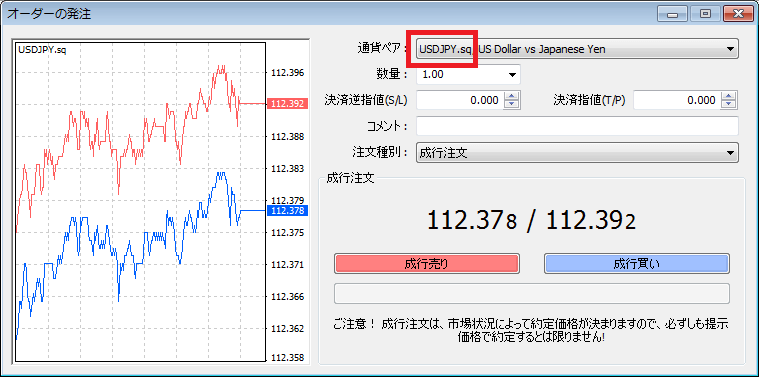
Task: Click the 112.383 axis price label
Action: 288,168
